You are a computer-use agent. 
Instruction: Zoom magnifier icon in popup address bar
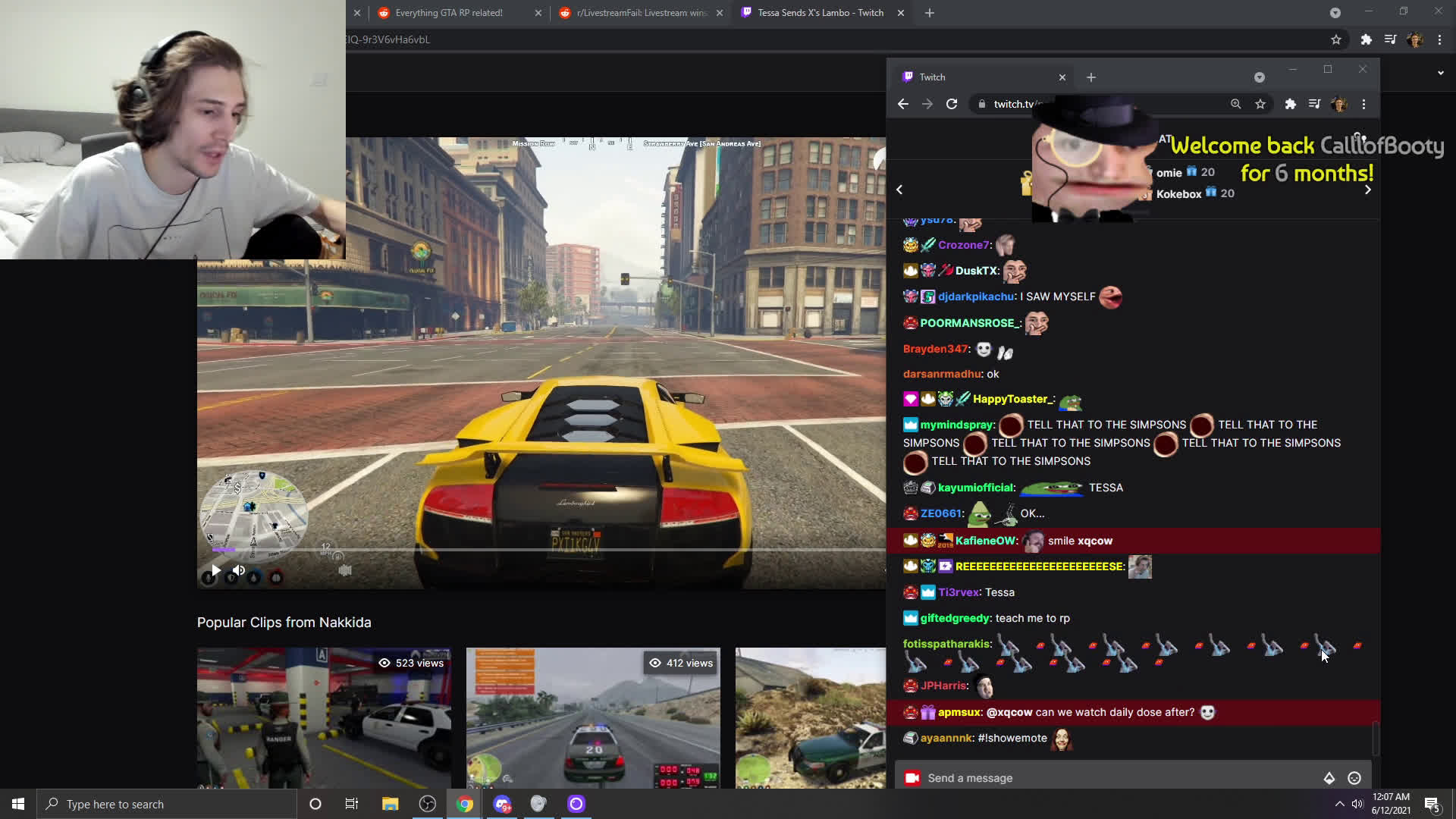point(1235,104)
